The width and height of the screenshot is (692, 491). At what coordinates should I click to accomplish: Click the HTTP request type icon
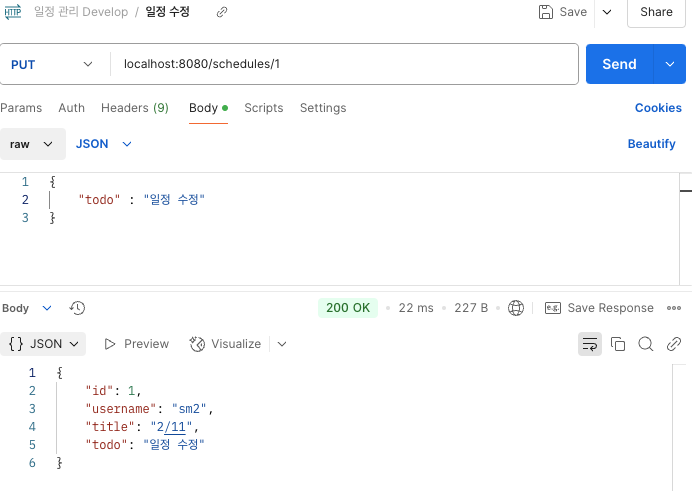13,11
